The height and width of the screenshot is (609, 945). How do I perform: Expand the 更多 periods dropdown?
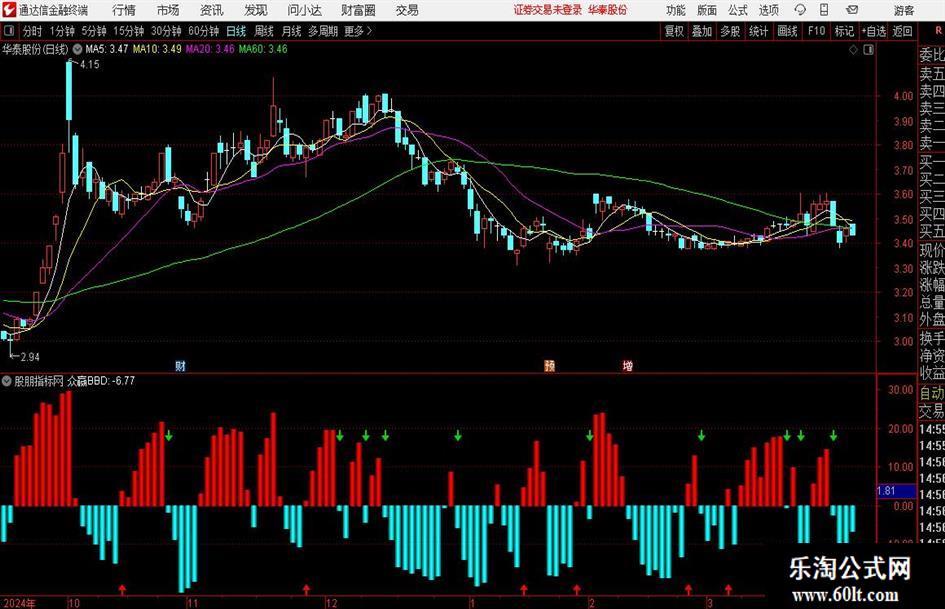(358, 31)
